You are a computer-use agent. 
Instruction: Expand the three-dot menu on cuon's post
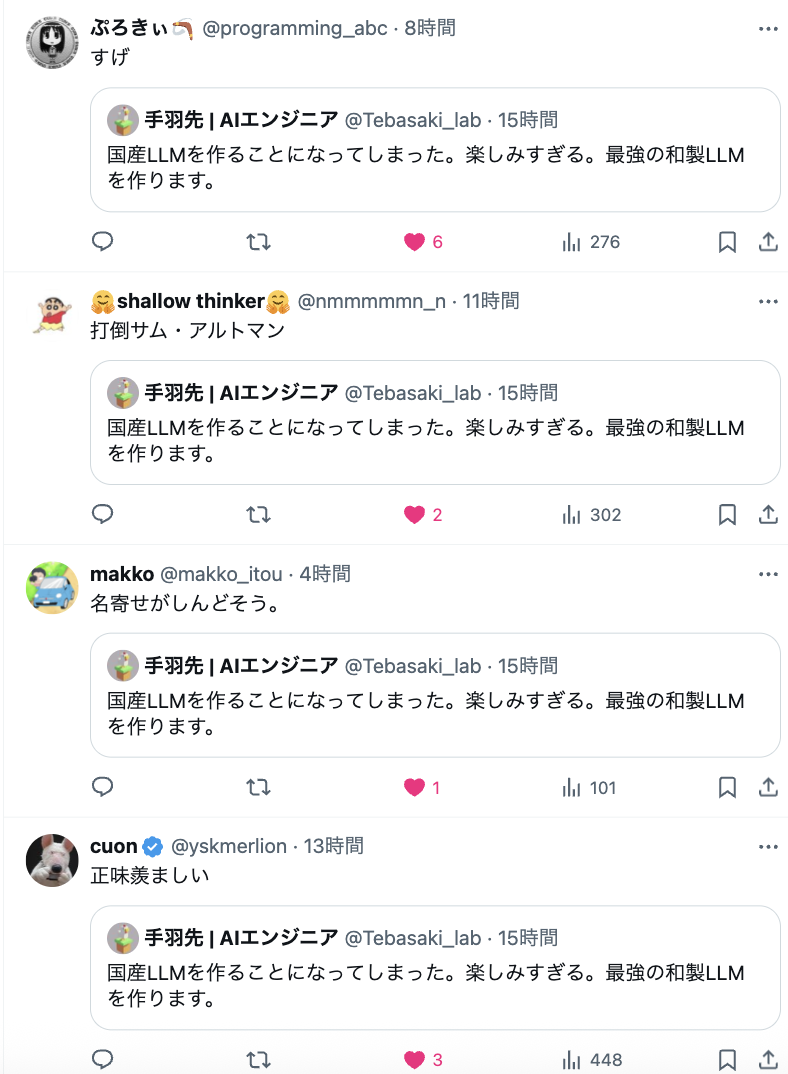[x=768, y=846]
